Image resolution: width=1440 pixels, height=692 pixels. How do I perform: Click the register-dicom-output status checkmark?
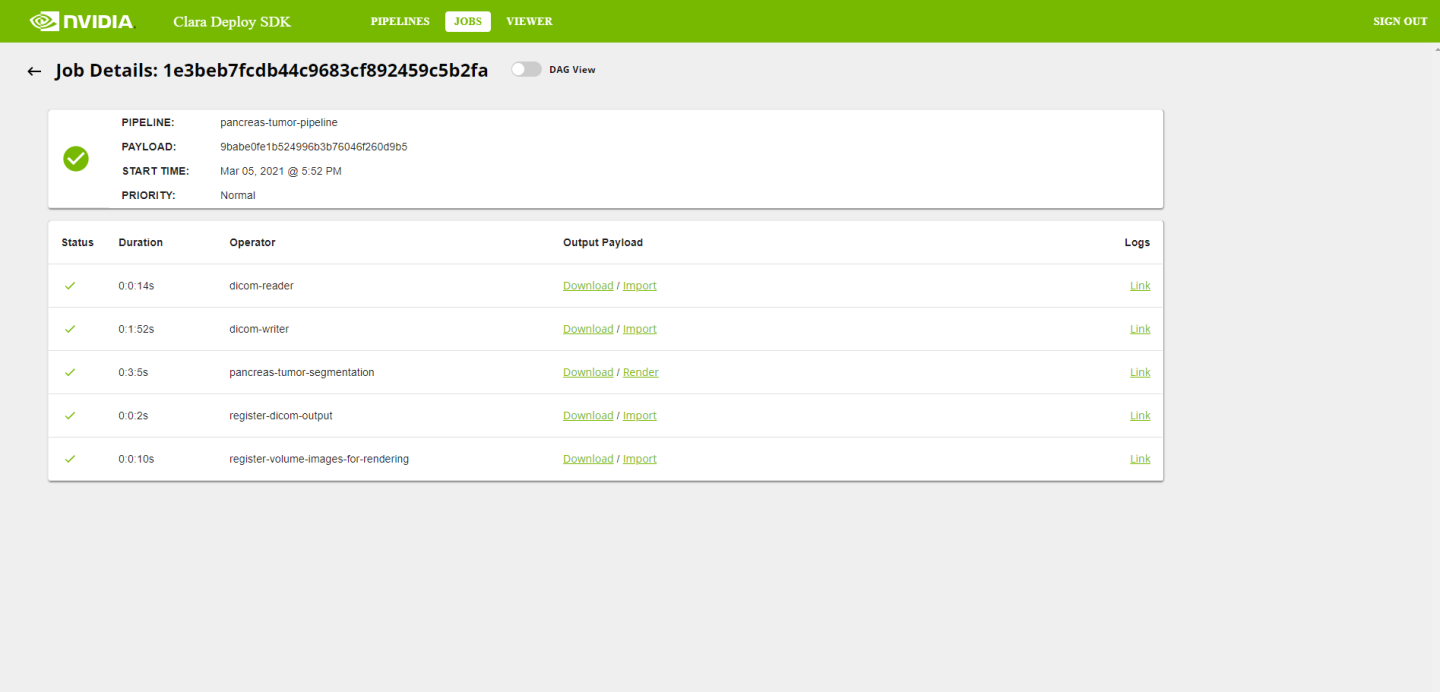[x=70, y=415]
